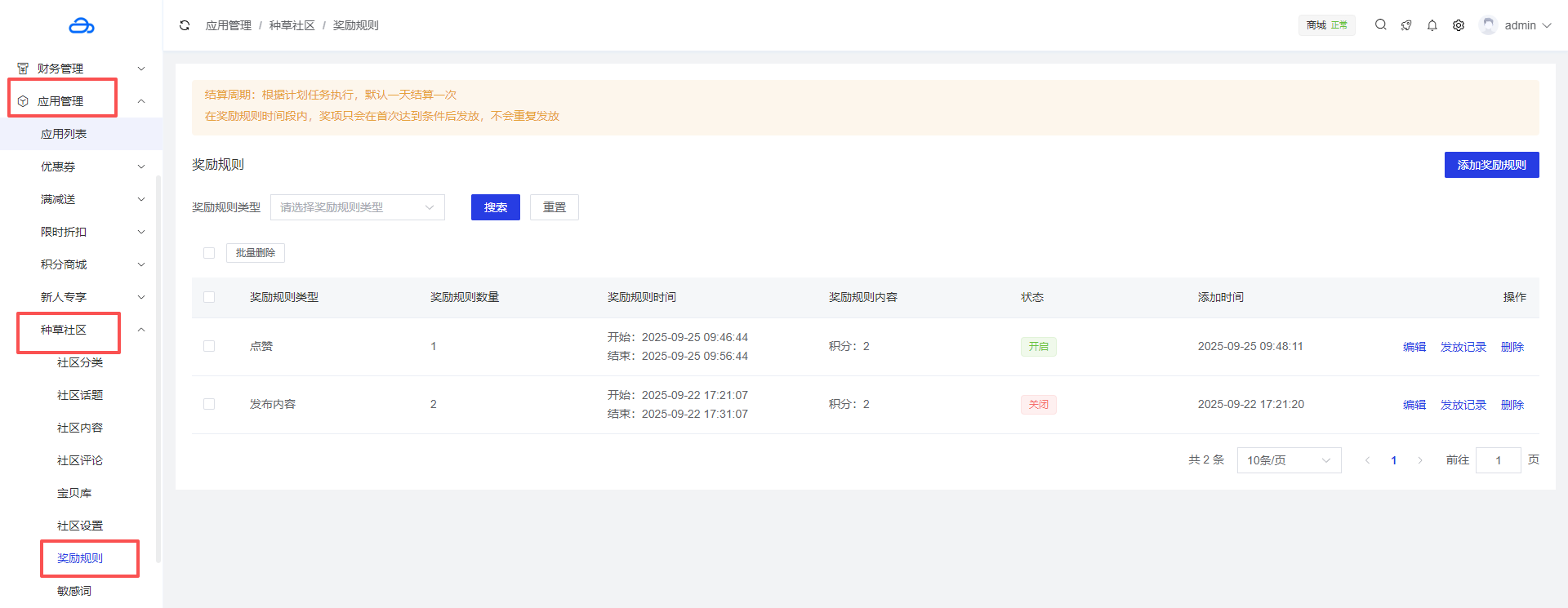
Task: Open 社区设置 in the sidebar
Action: click(80, 526)
